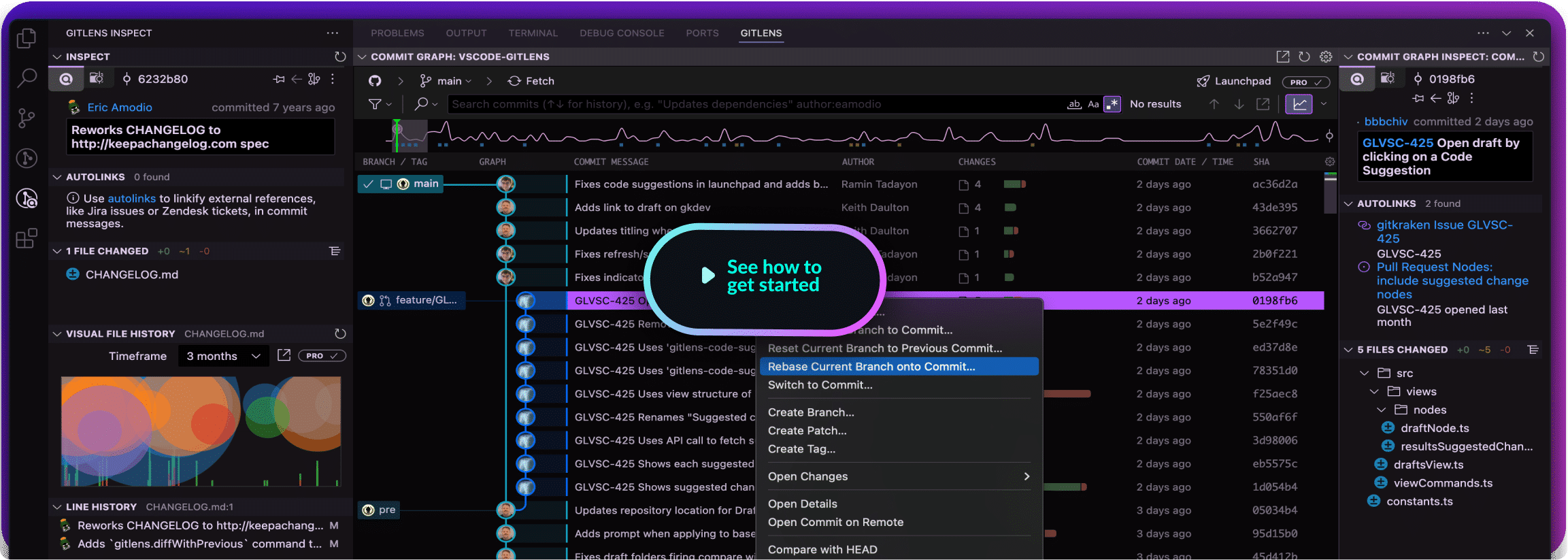Collapse the nodes folder
1568x560 pixels.
(x=1381, y=410)
